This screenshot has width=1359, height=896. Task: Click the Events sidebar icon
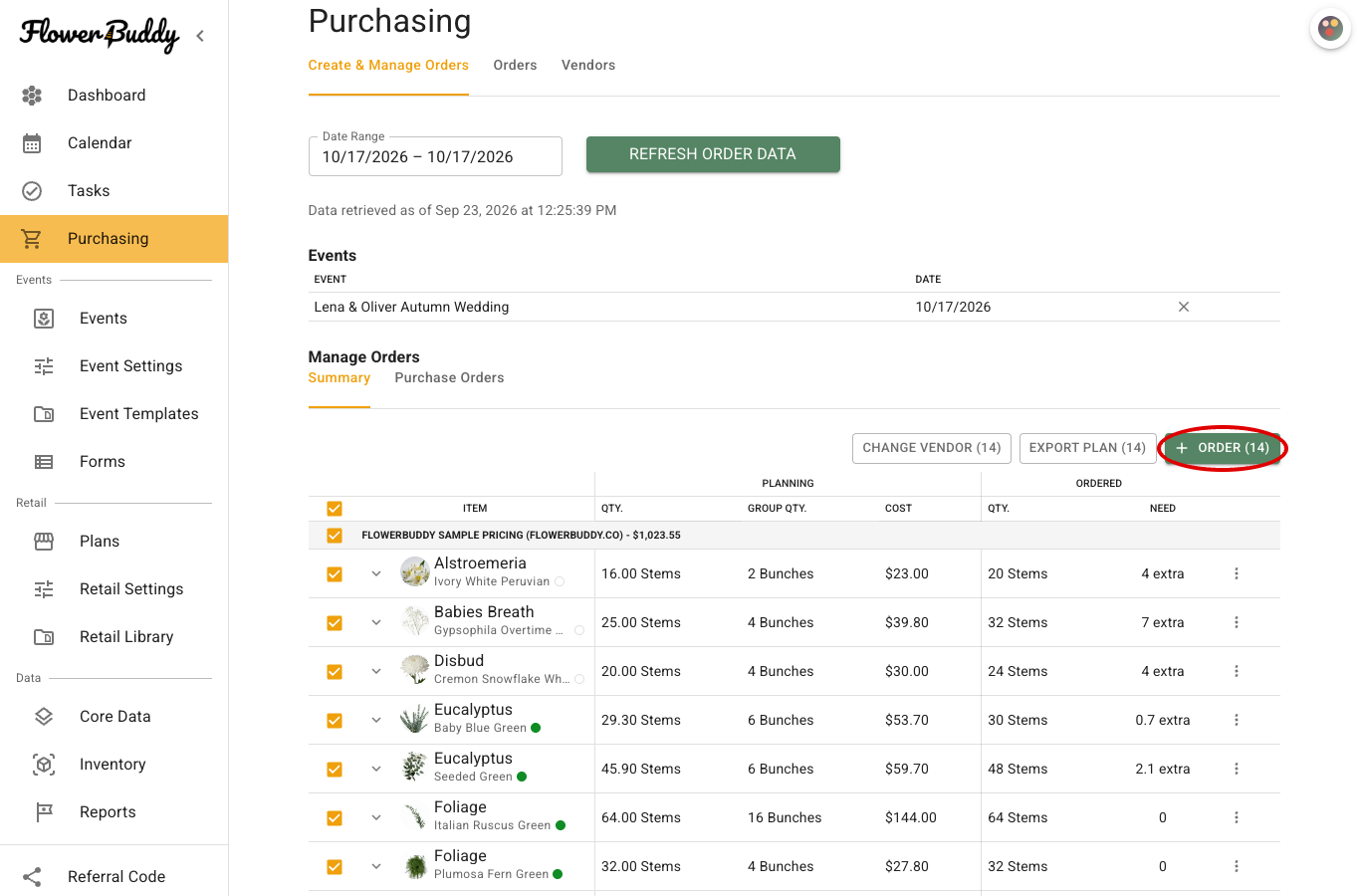coord(44,319)
